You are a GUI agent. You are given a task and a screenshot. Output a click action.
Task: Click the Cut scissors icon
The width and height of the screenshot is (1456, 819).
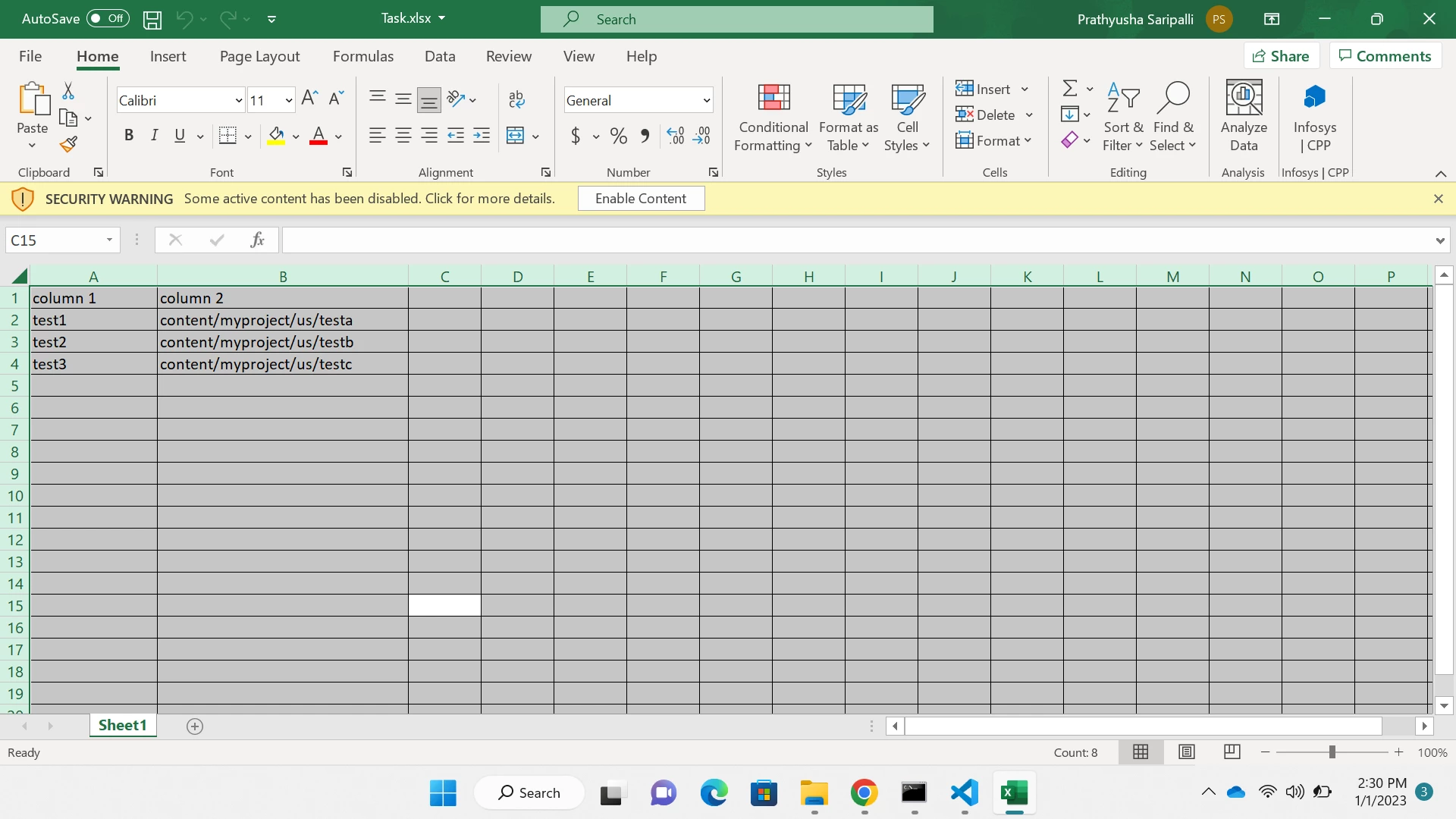(68, 91)
